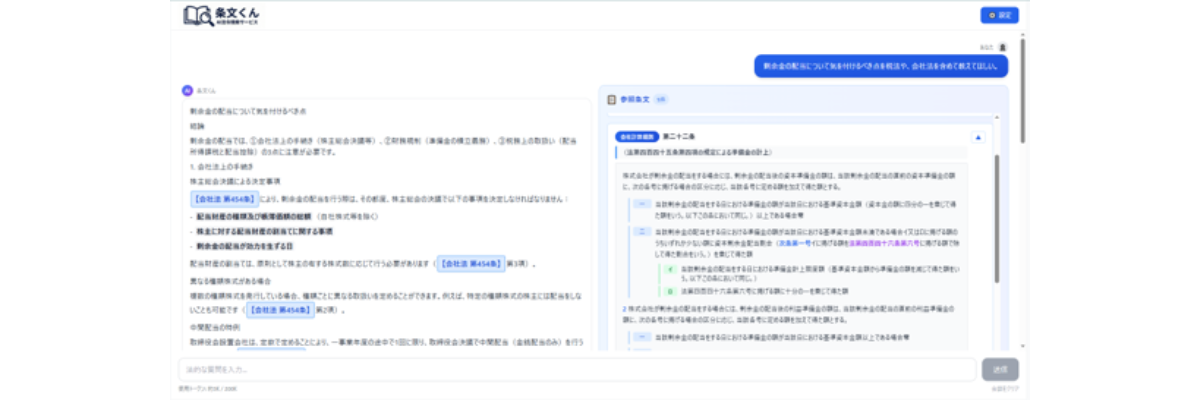
Task: Click the count badge next to 参照条文
Action: coord(659,100)
